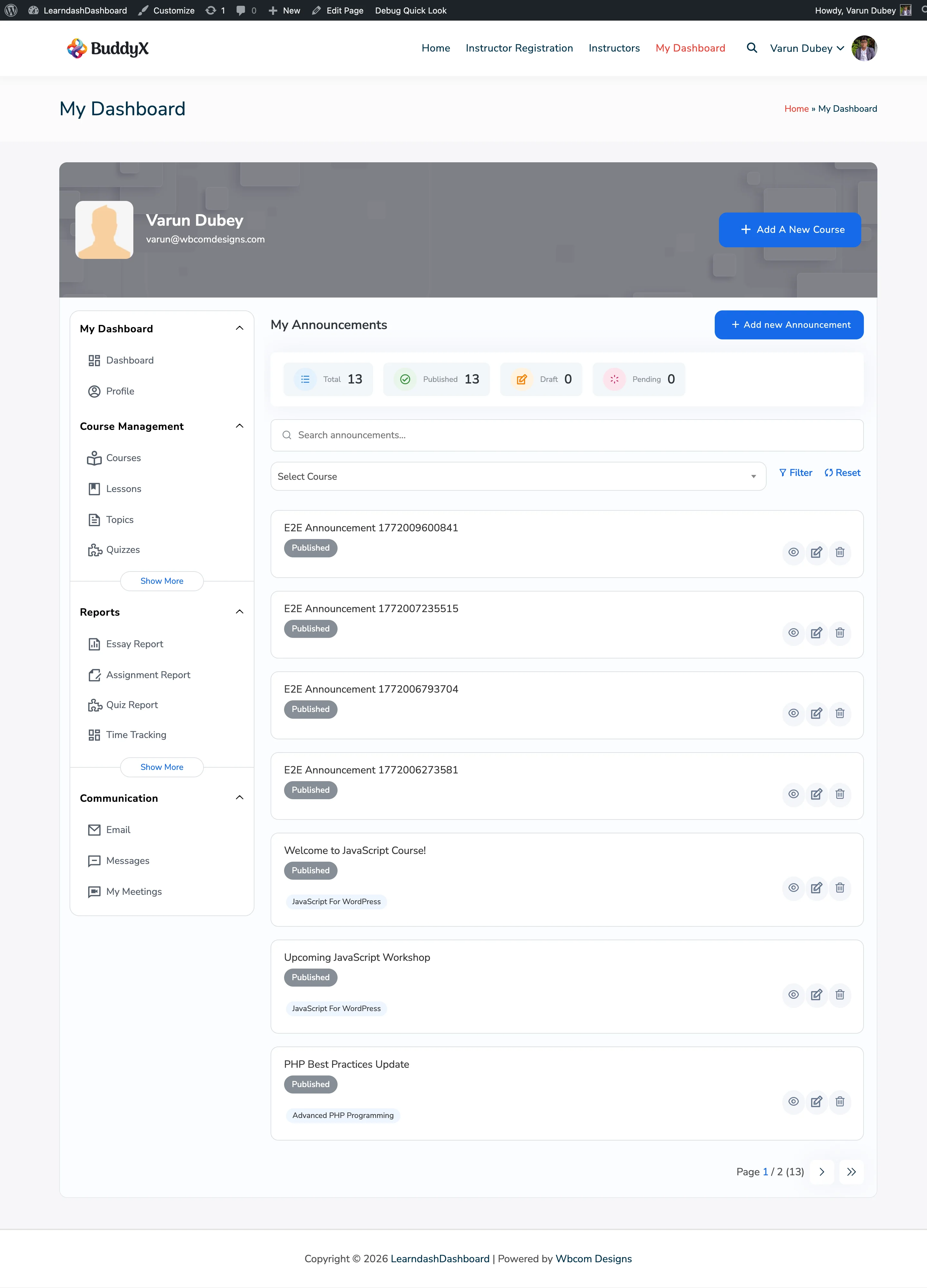Go to next announcements page arrow
Viewport: 927px width, 1288px height.
821,1171
